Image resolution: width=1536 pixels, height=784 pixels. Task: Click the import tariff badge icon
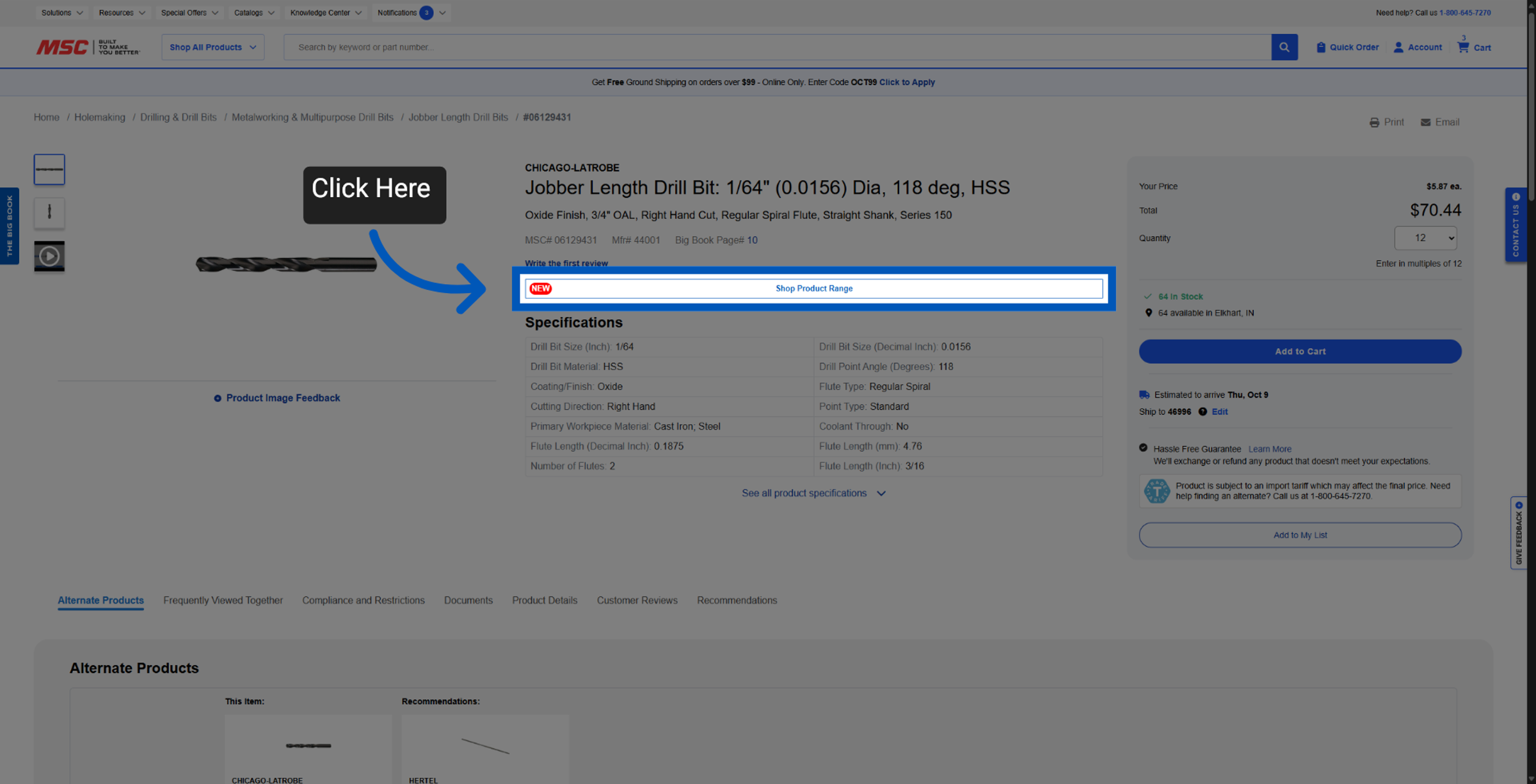point(1156,491)
